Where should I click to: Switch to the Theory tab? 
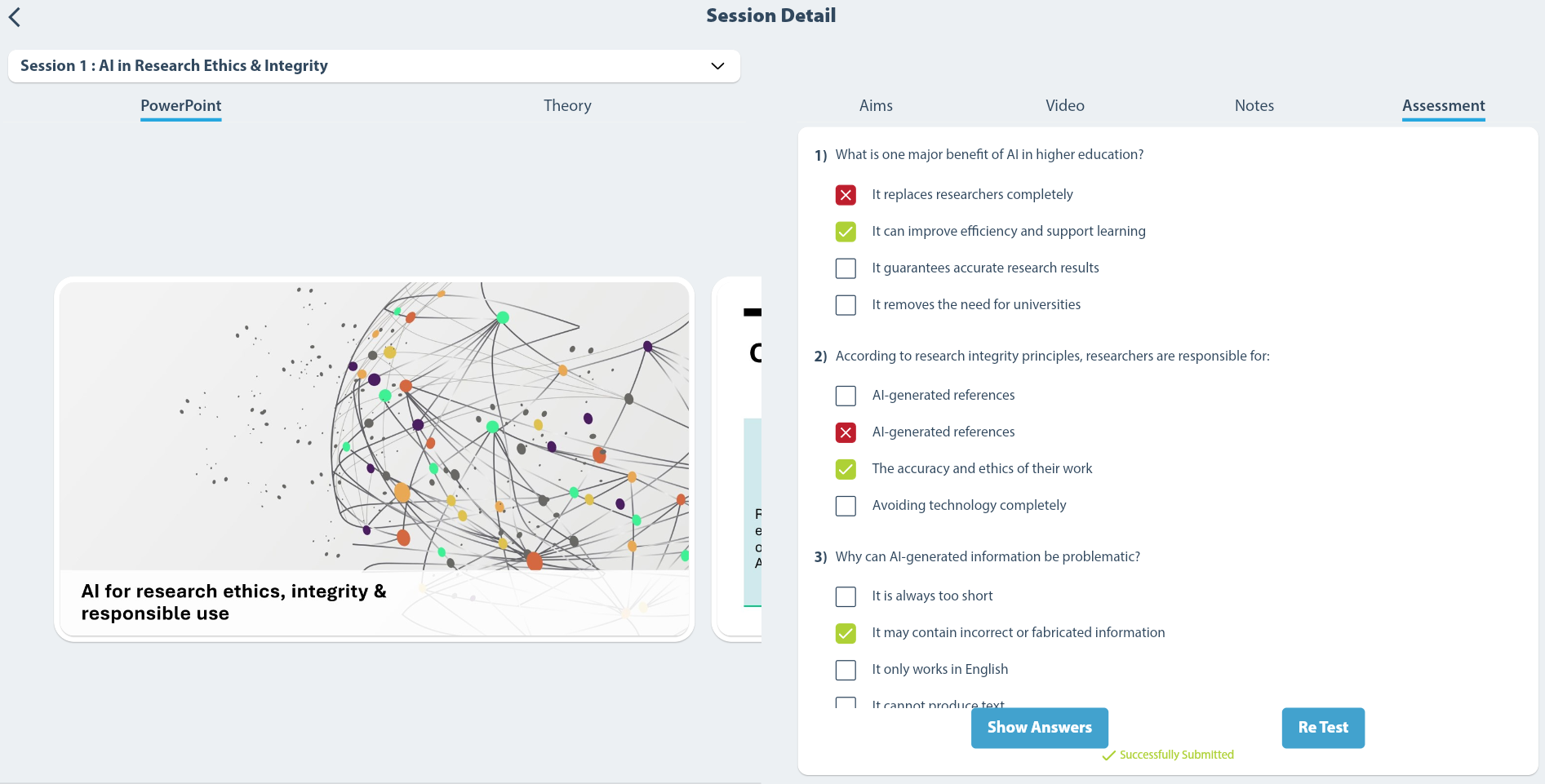(x=567, y=105)
